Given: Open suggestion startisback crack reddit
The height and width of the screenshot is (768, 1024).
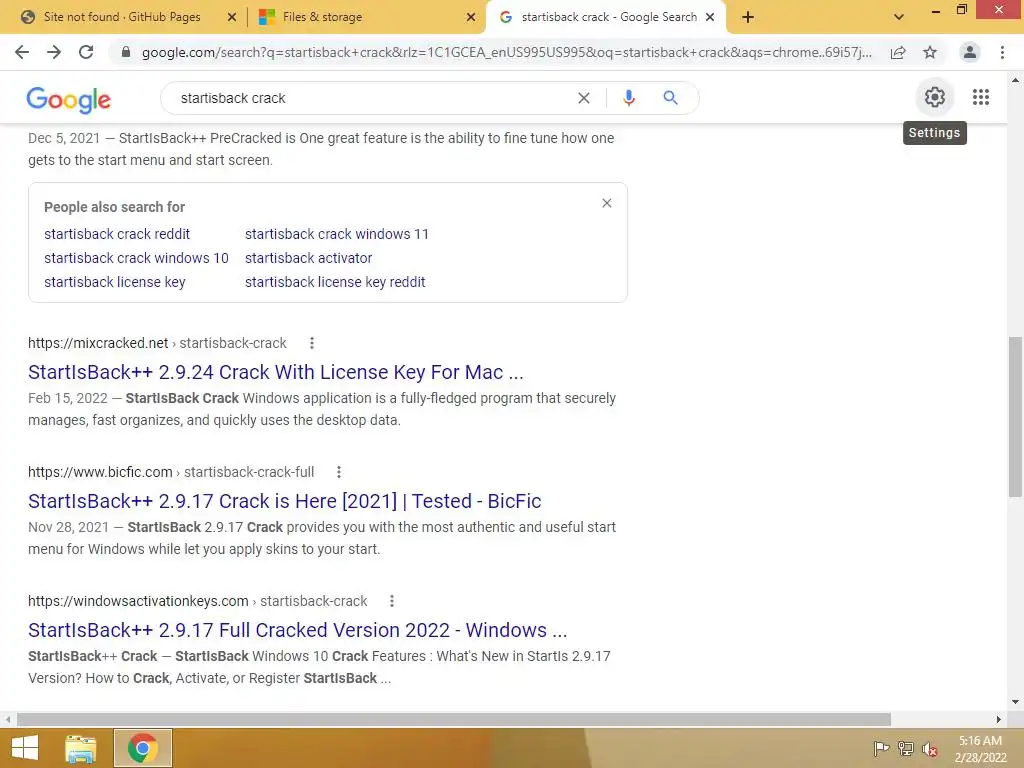Looking at the screenshot, I should pos(117,234).
